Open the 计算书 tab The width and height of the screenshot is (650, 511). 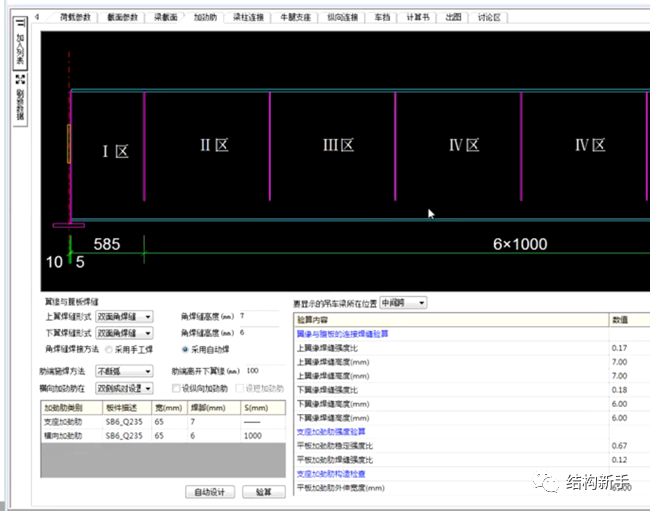click(x=418, y=17)
